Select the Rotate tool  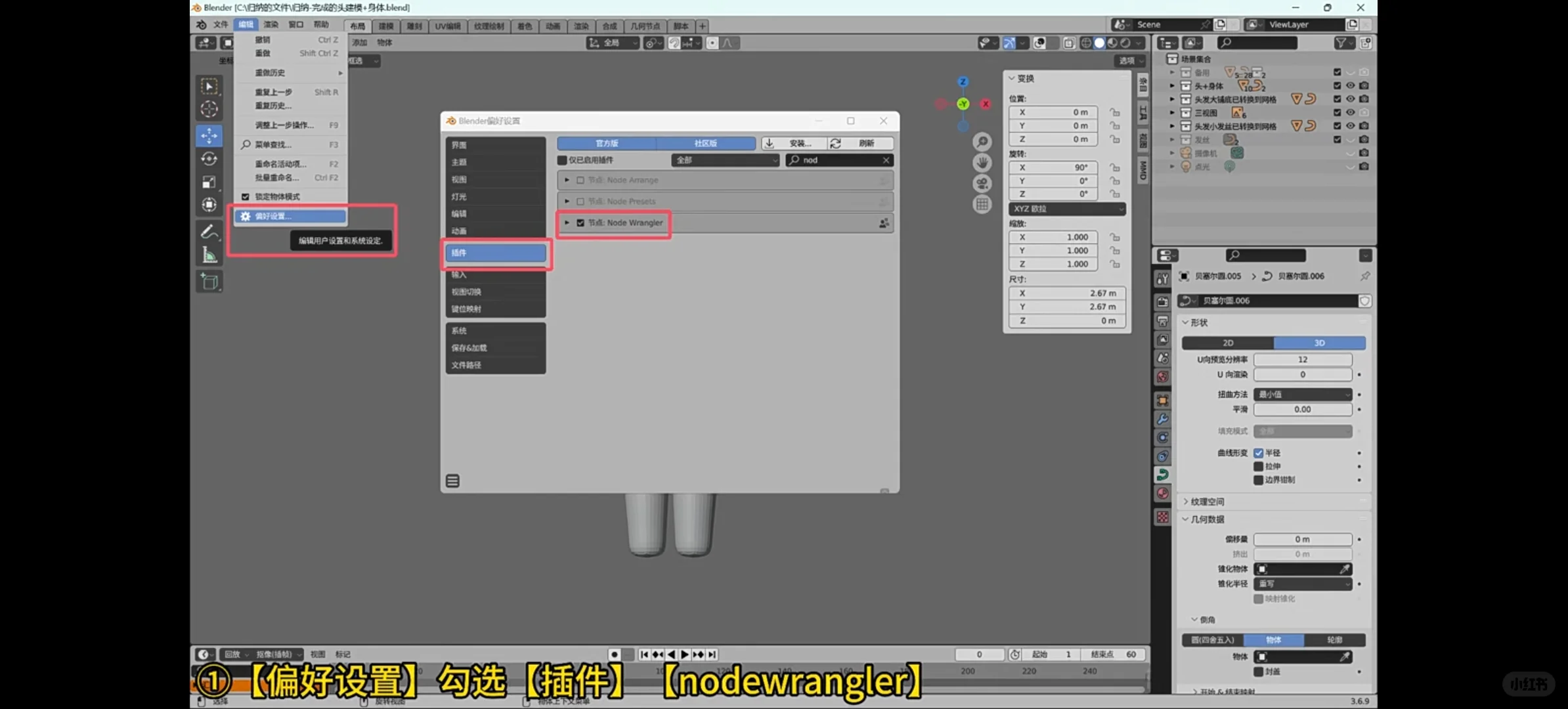[x=209, y=158]
